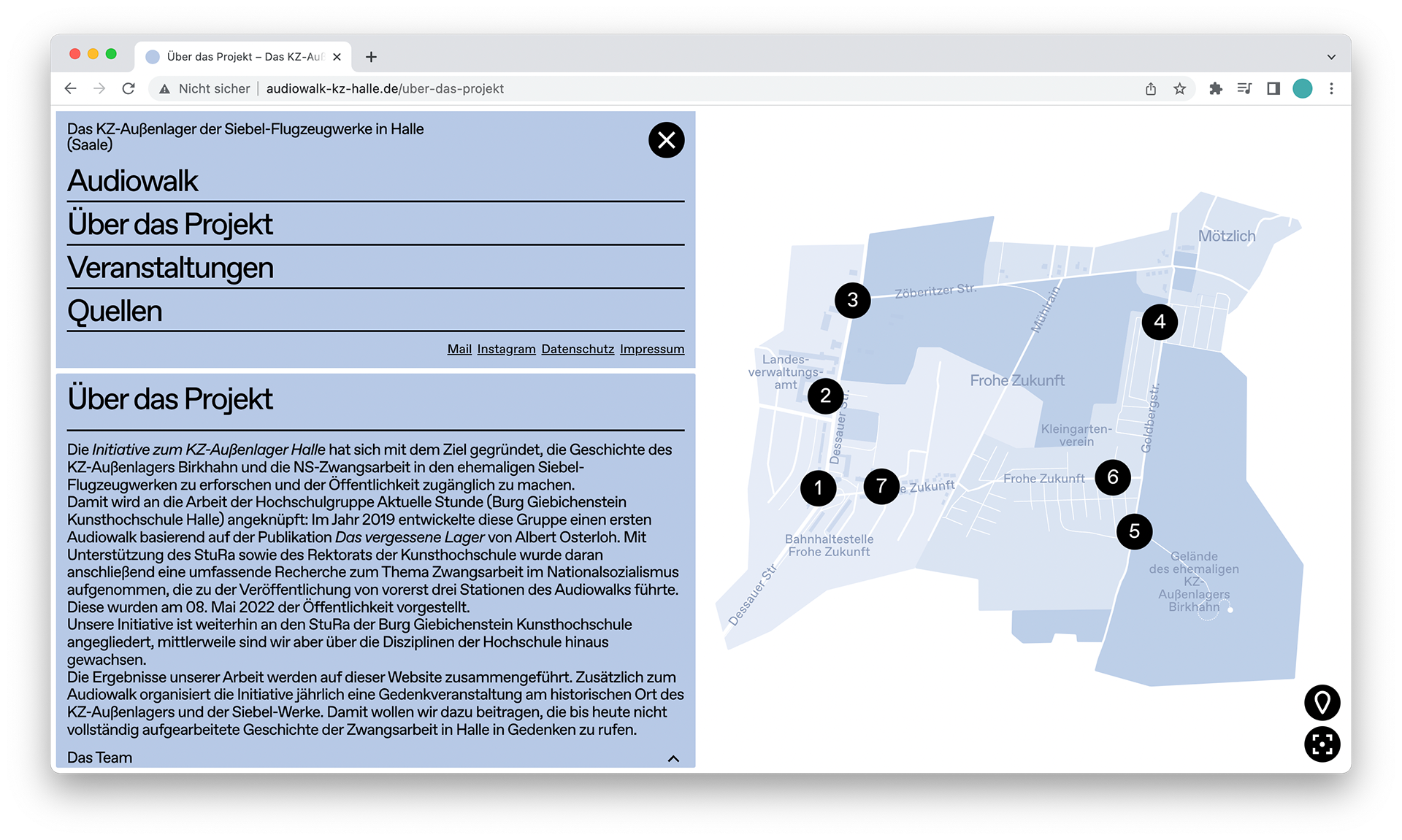Close the navigation menu with the X button
Viewport: 1402px width, 840px height.
pos(666,140)
